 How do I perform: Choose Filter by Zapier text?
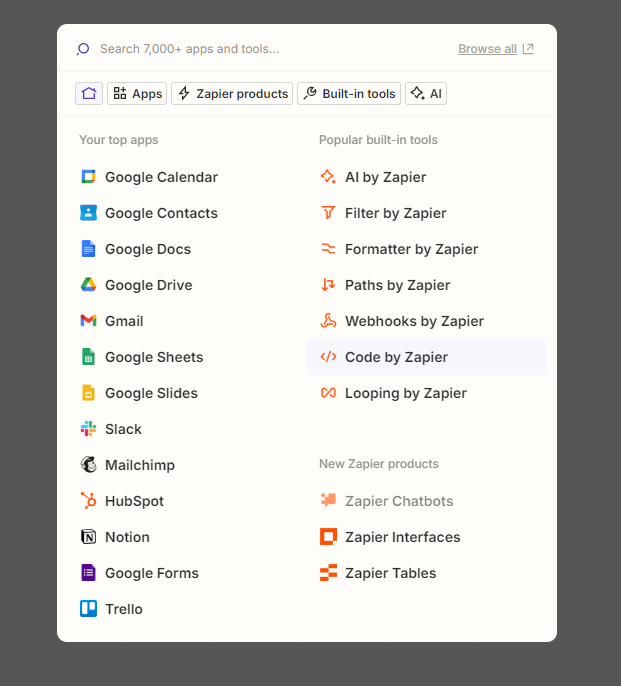[396, 213]
